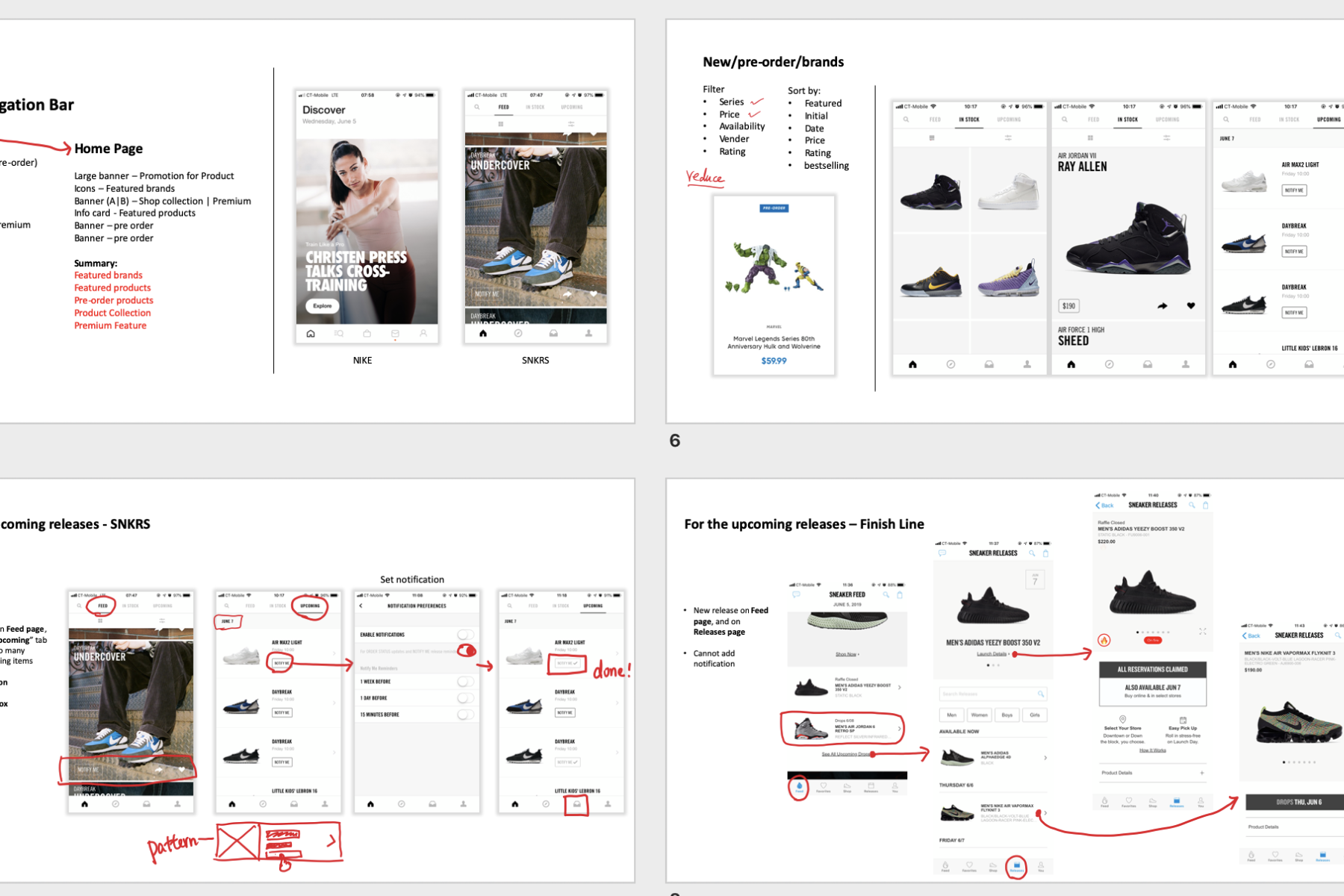The image size is (1344, 896).
Task: Click grid view icon in Home Page slide's SNKRS mockup
Action: pyautogui.click(x=500, y=124)
